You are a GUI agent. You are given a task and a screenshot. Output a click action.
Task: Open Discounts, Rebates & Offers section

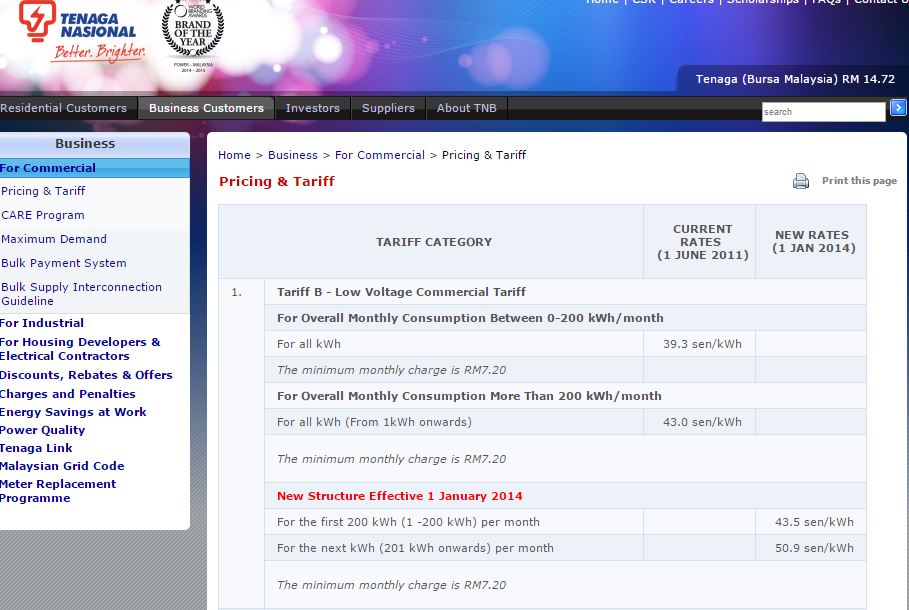click(86, 375)
